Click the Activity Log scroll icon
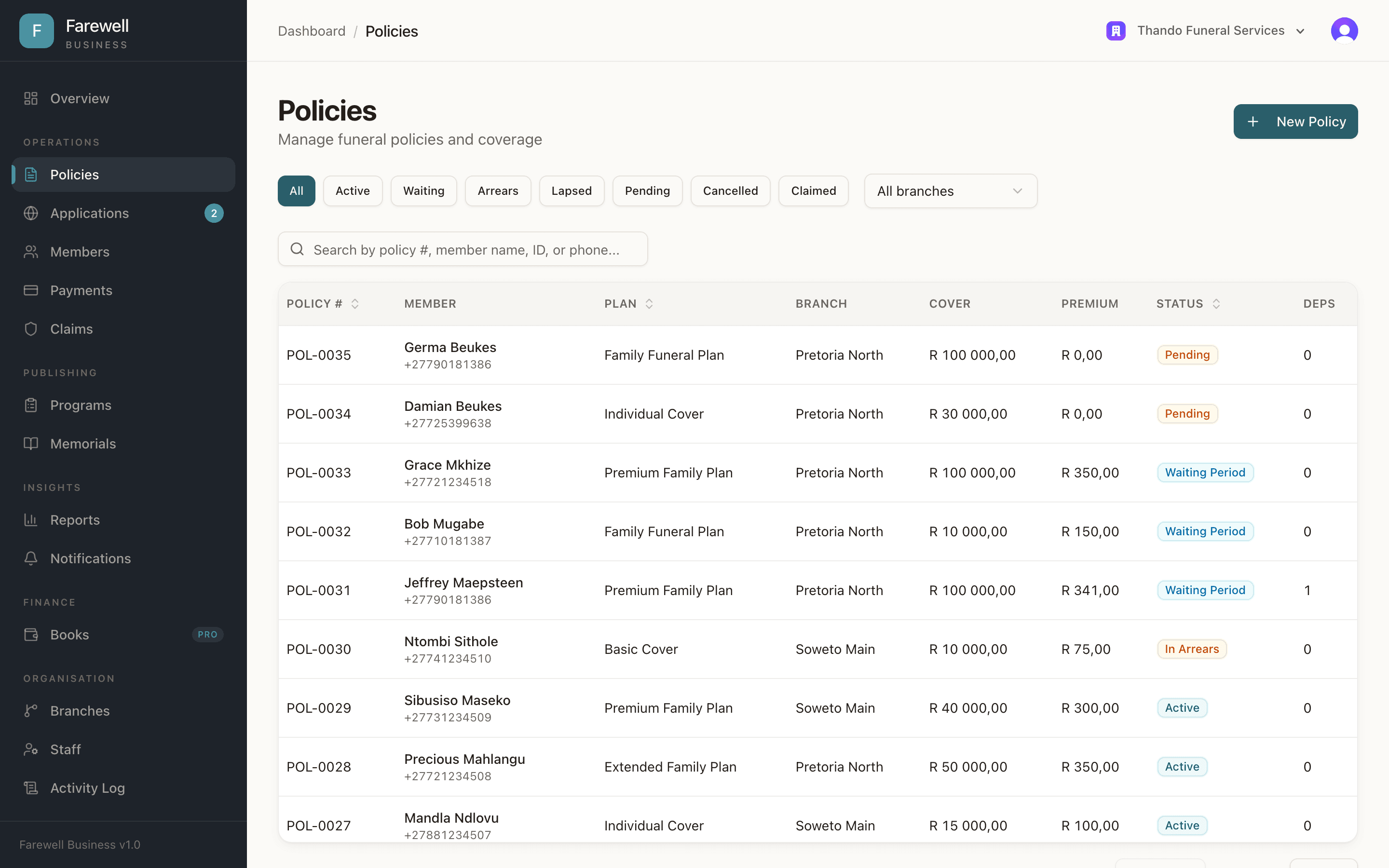The width and height of the screenshot is (1389, 868). [31, 787]
